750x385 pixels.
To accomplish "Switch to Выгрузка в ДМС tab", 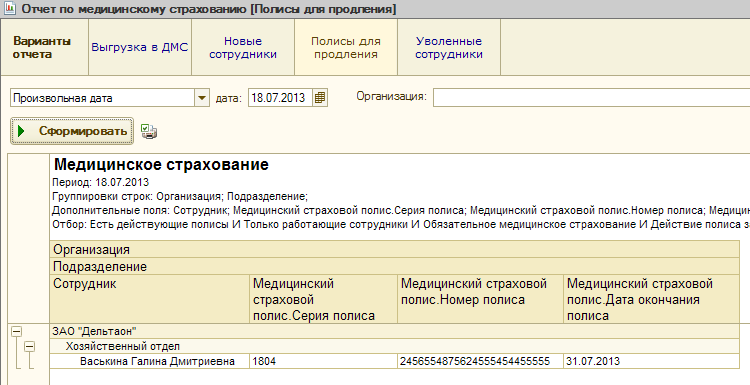I will (140, 47).
